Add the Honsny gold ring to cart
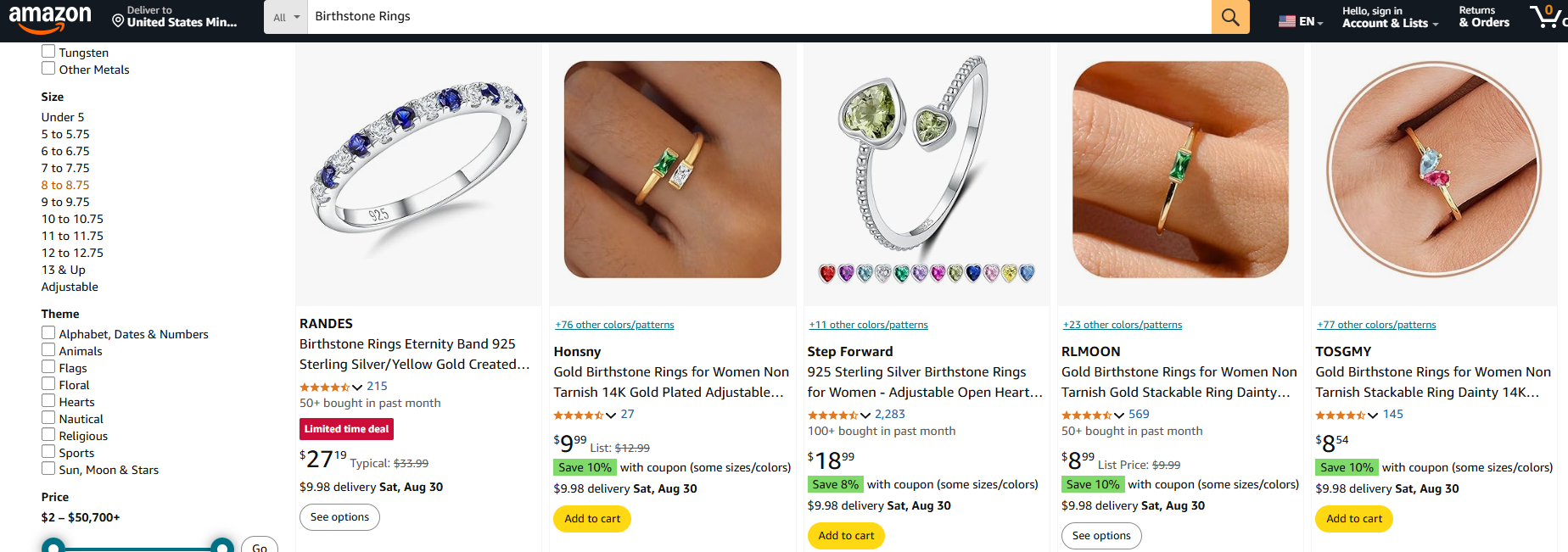Screen dimensions: 1568x552 591,518
